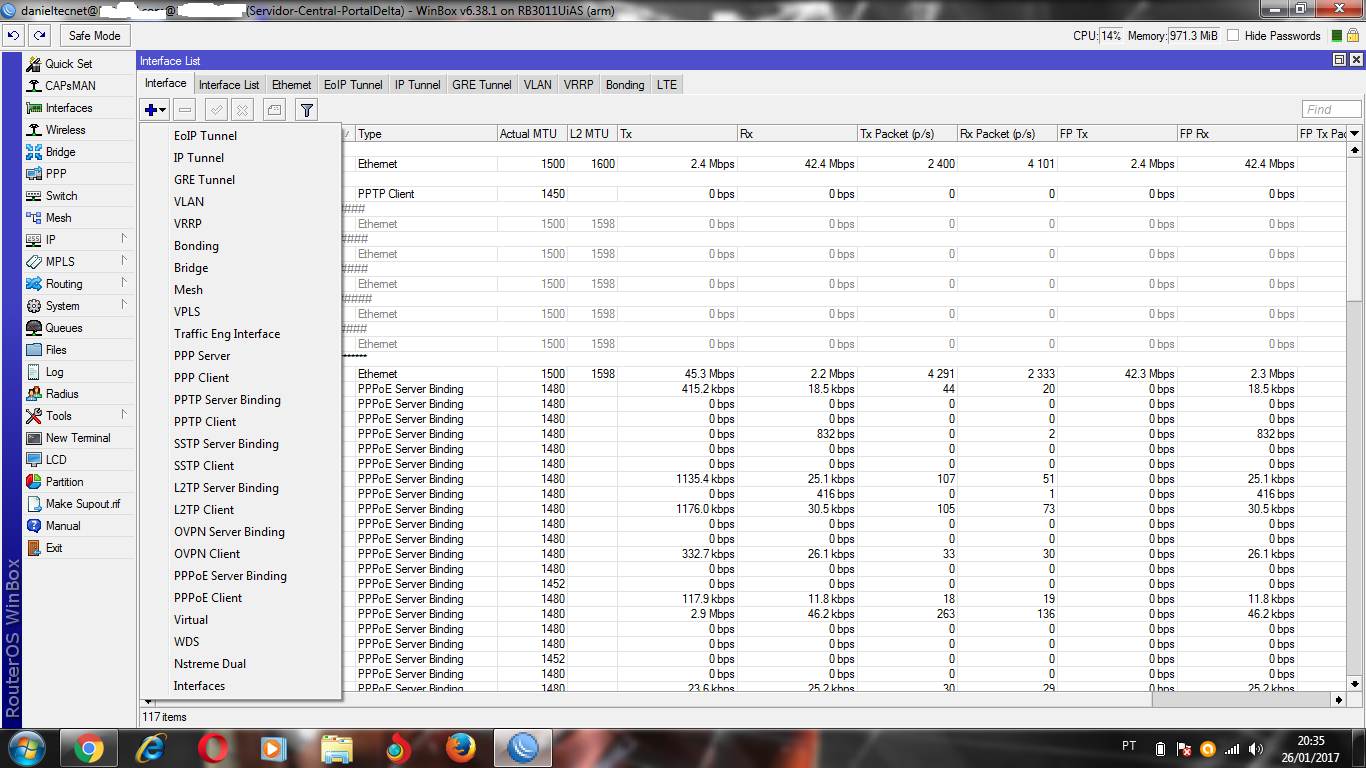The height and width of the screenshot is (768, 1366).
Task: Click the Filter funnel toolbar button
Action: [307, 110]
